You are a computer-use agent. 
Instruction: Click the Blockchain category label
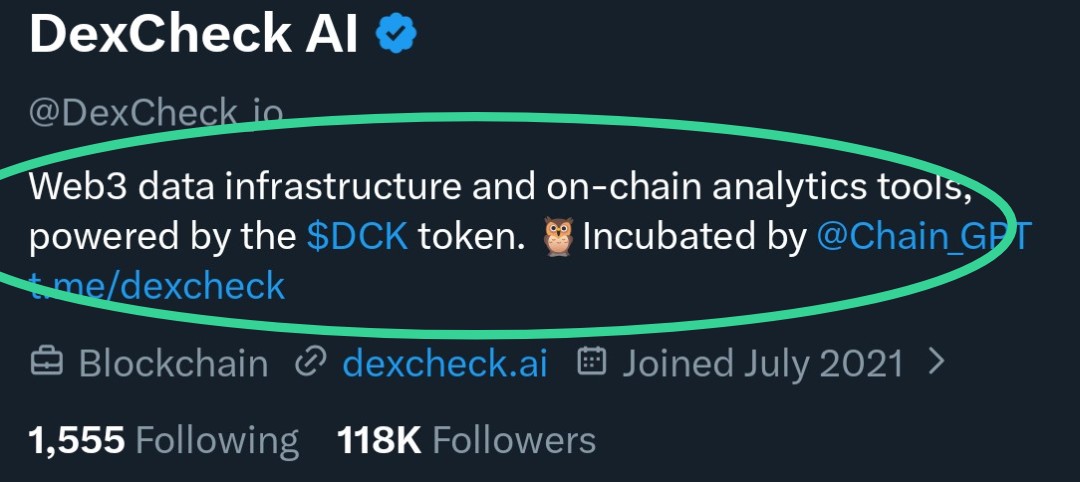coord(173,363)
